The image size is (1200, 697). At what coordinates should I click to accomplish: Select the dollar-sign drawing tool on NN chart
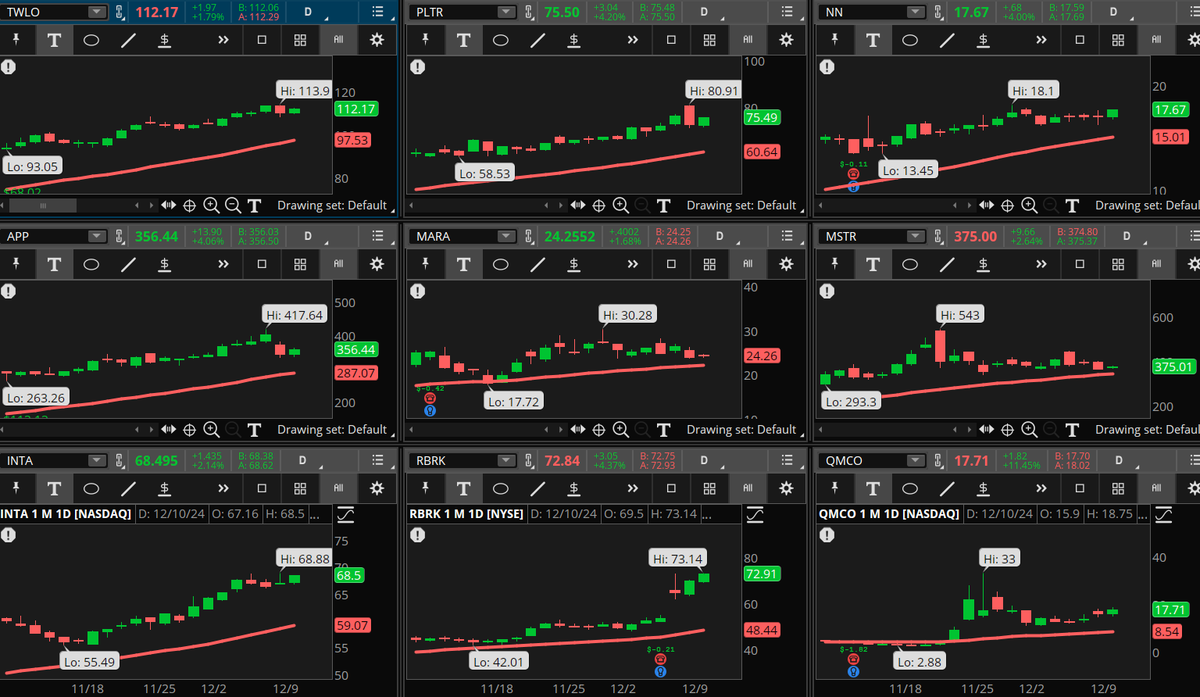981,40
